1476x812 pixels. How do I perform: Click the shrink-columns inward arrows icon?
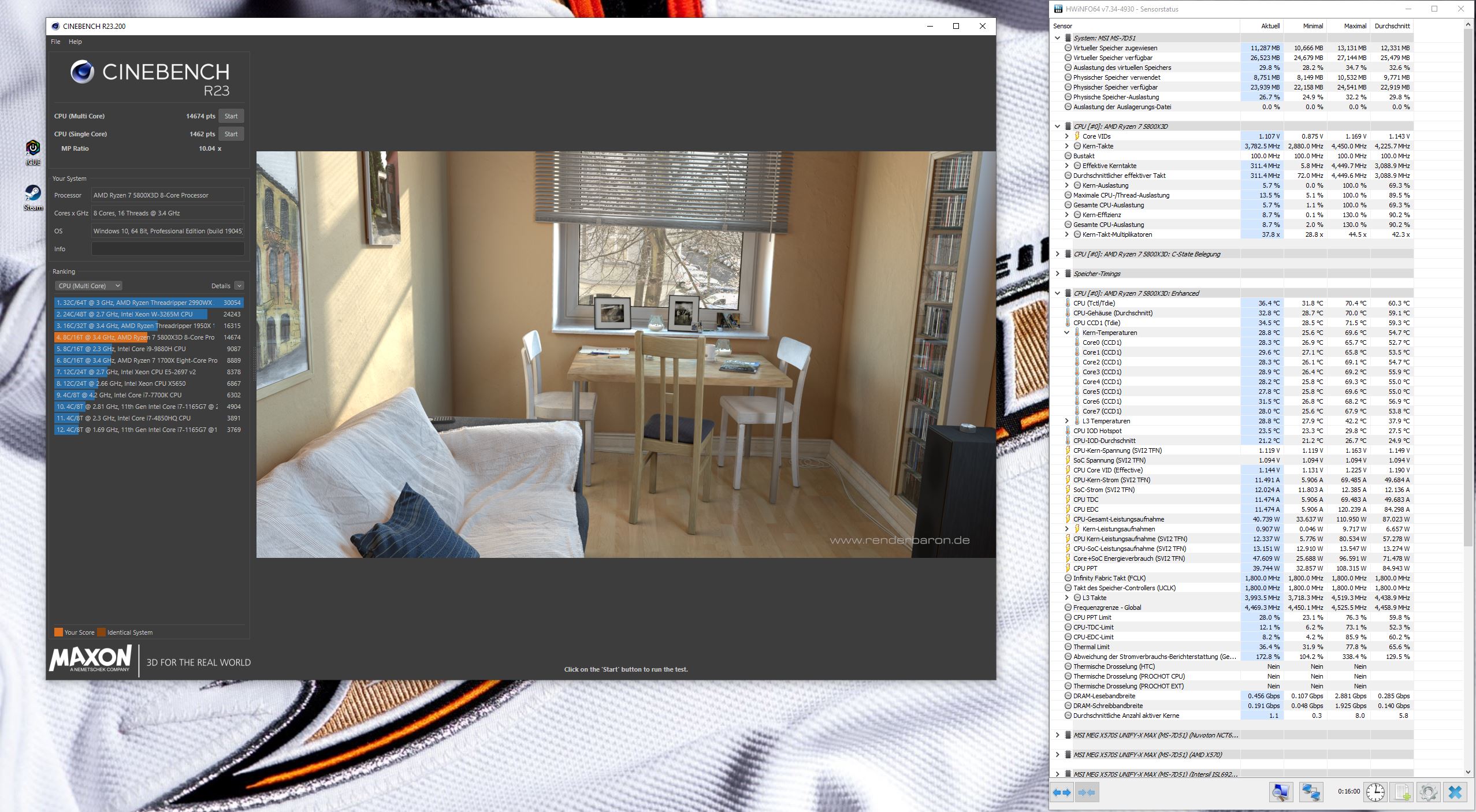coord(1087,792)
